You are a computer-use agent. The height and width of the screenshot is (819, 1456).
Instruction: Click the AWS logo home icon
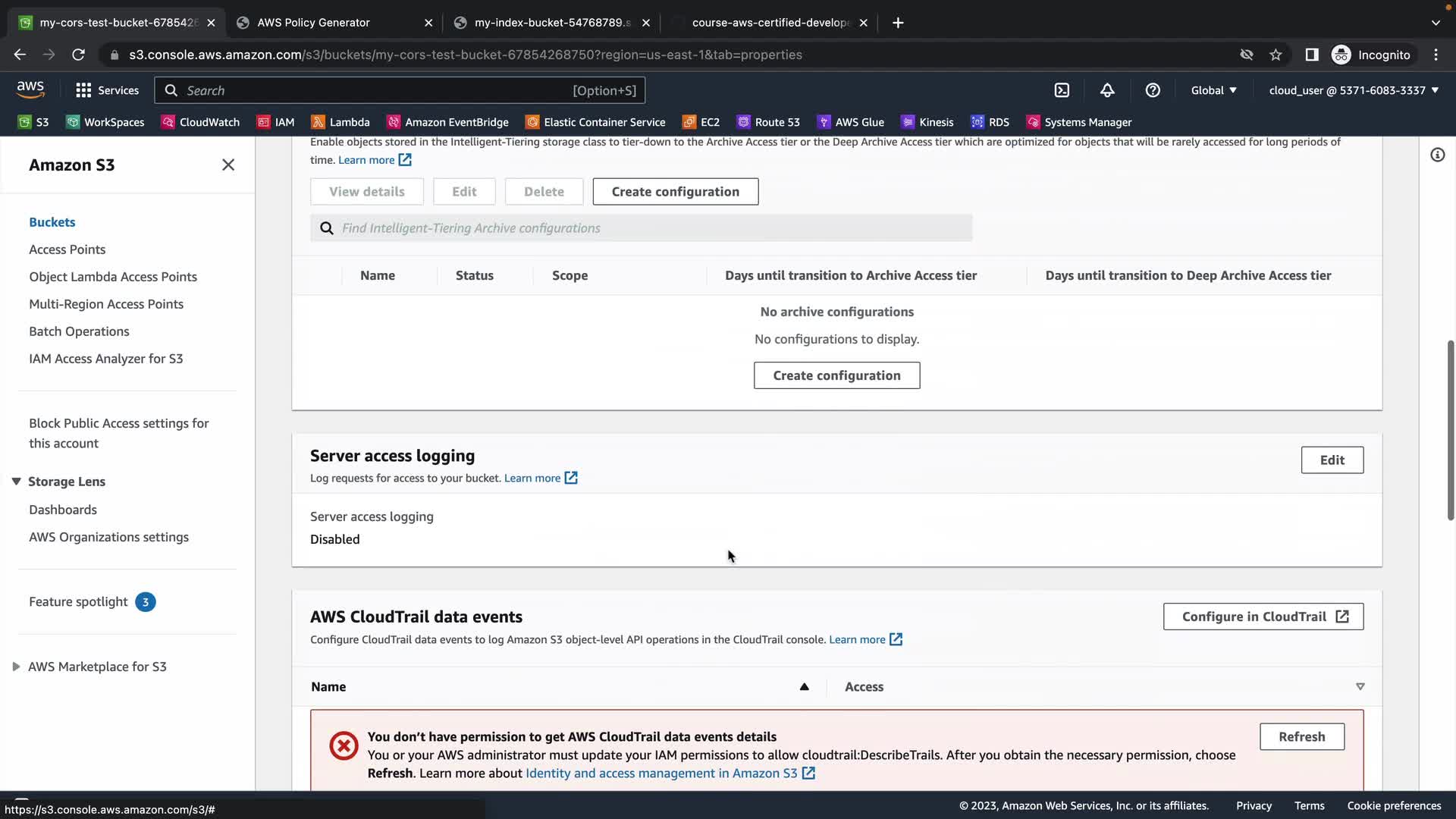click(30, 89)
